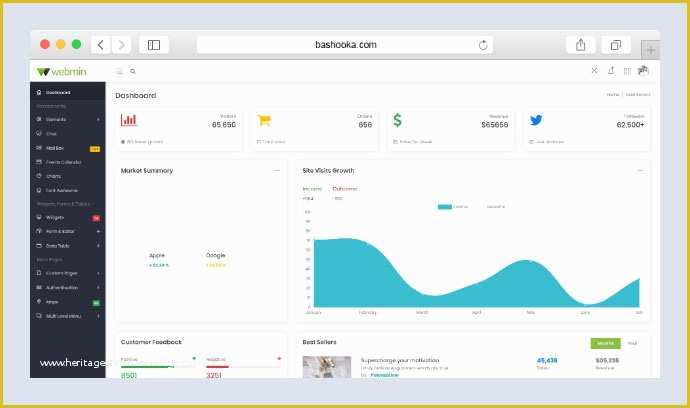Select the Year option in Best Sellers
The image size is (690, 408).
tap(632, 343)
